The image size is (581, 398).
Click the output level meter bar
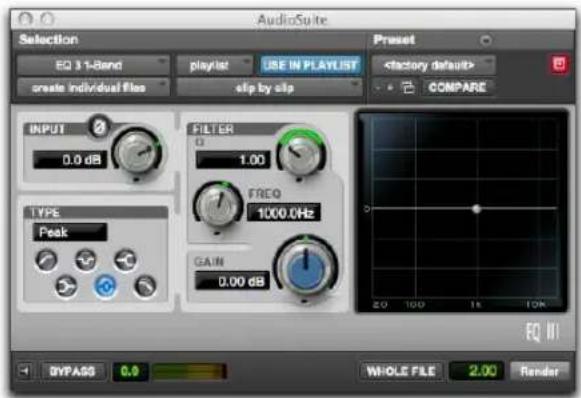pos(189,371)
